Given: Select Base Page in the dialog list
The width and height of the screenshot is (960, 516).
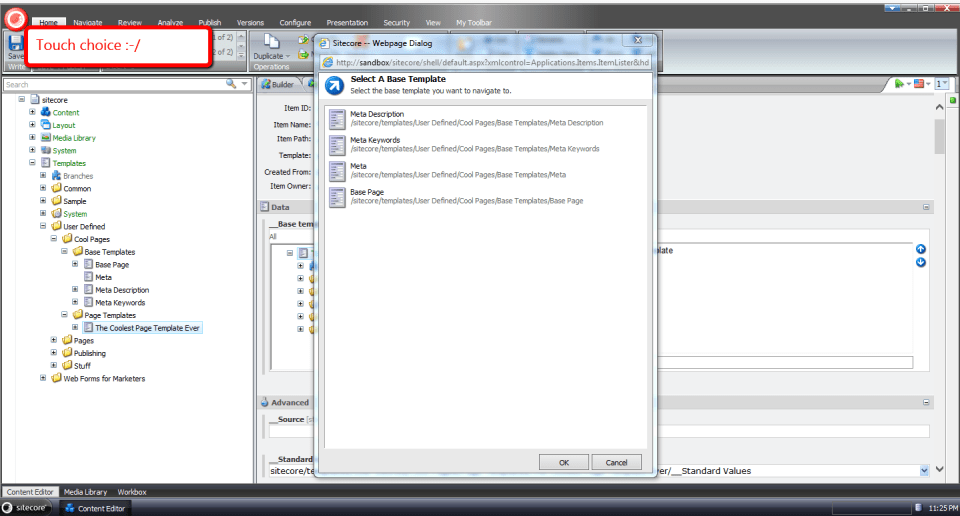Looking at the screenshot, I should (486, 197).
